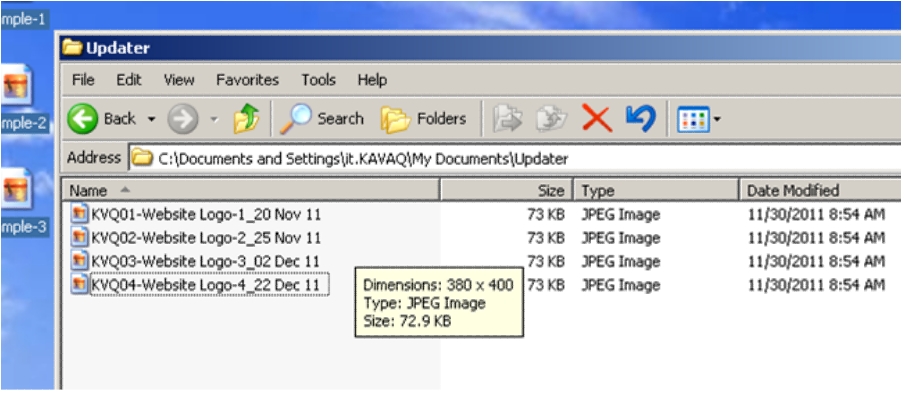Click Date Modified cell of KVQ04 row
The image size is (905, 393).
click(816, 285)
